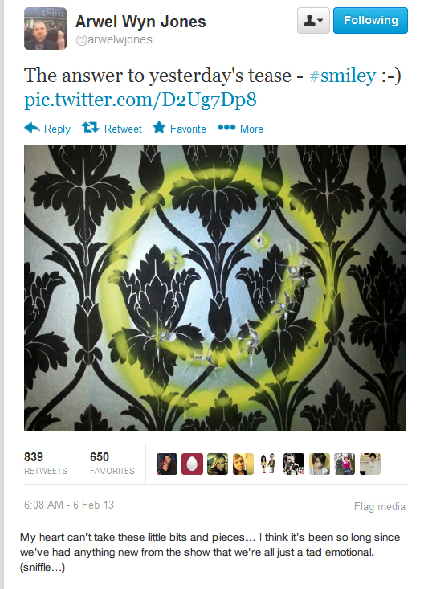Click the red avatar with white egg
This screenshot has width=425, height=589.
(192, 464)
